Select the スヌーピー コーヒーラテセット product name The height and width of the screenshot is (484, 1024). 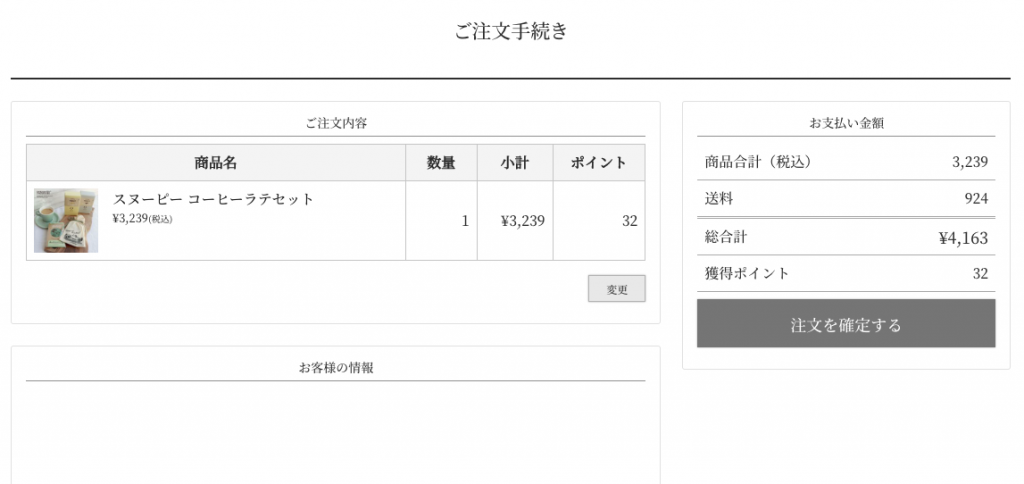tap(214, 199)
